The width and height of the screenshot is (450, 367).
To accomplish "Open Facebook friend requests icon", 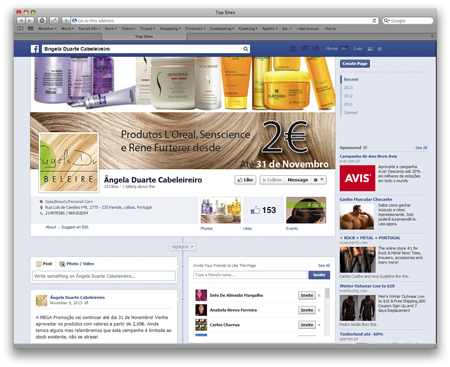I will click(293, 49).
